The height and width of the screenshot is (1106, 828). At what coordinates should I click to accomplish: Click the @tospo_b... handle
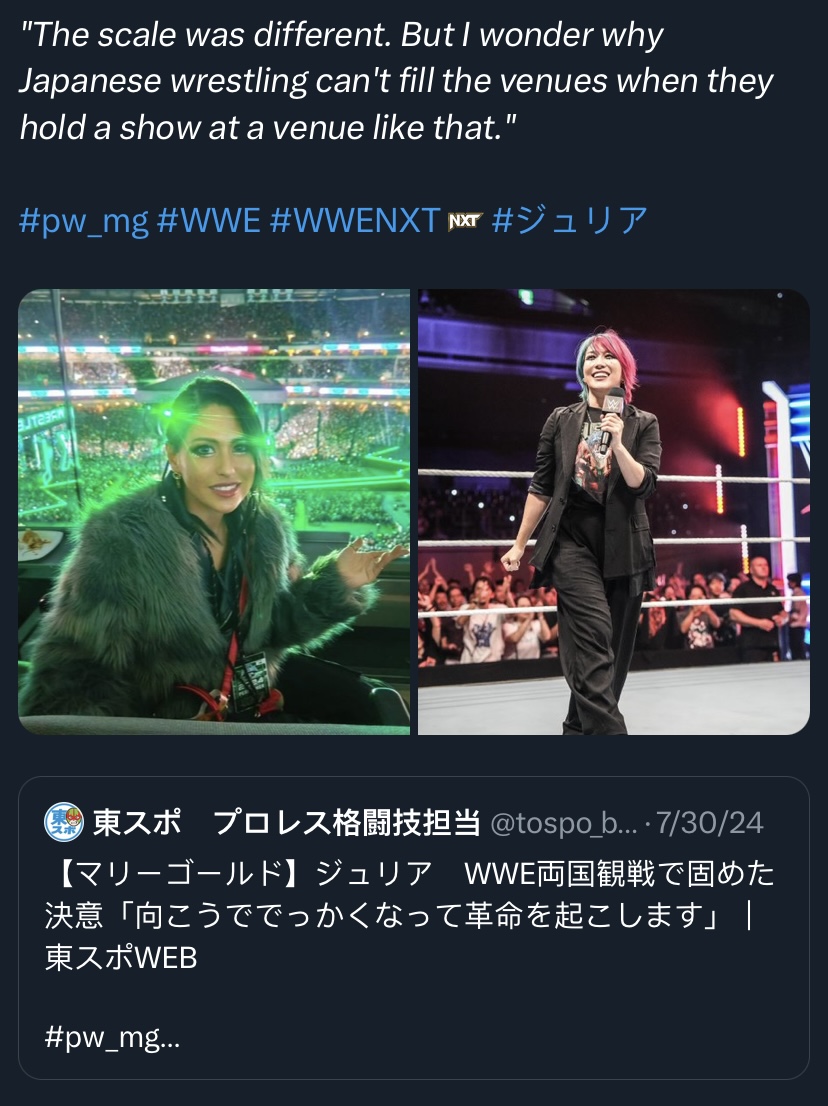[x=563, y=823]
